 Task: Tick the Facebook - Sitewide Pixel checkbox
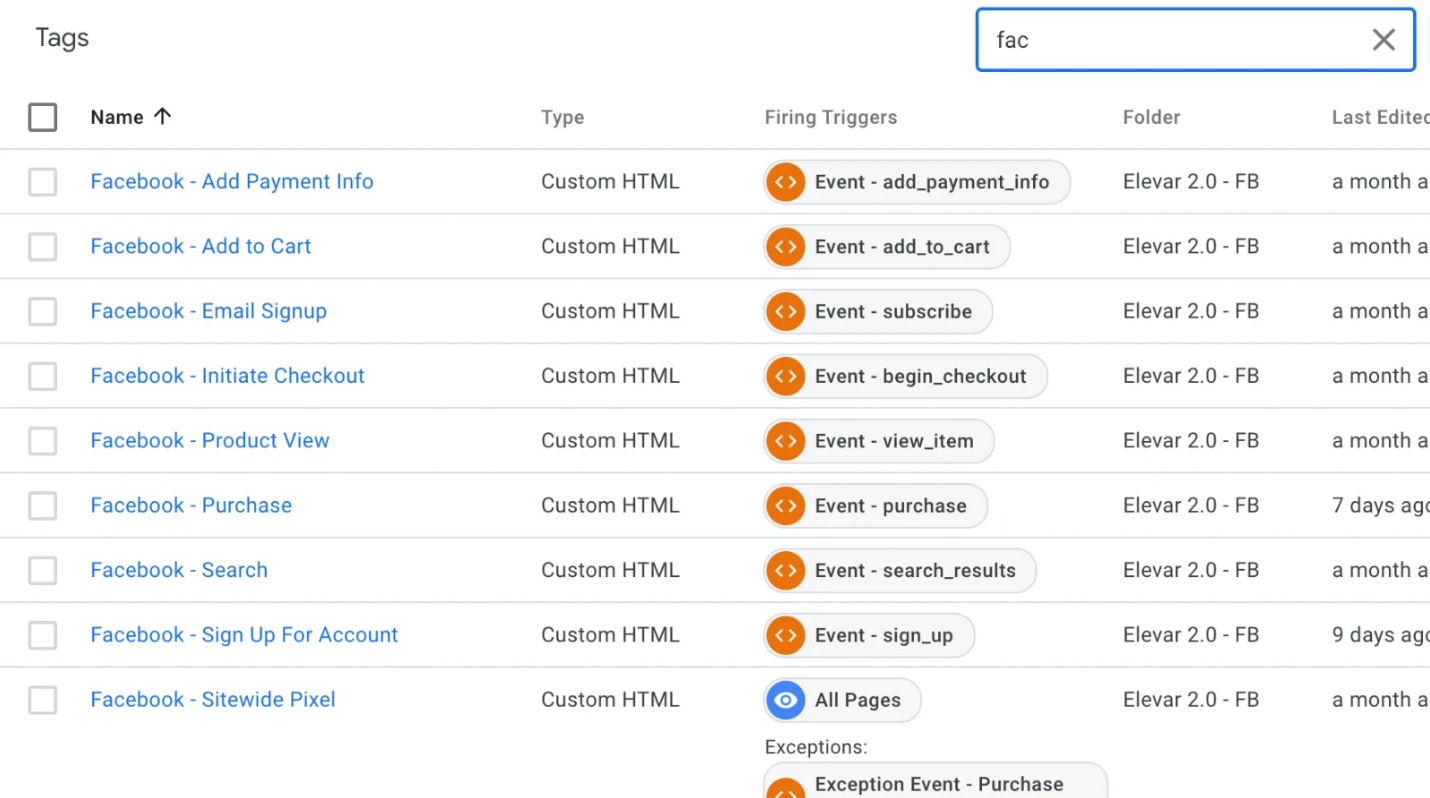[43, 700]
